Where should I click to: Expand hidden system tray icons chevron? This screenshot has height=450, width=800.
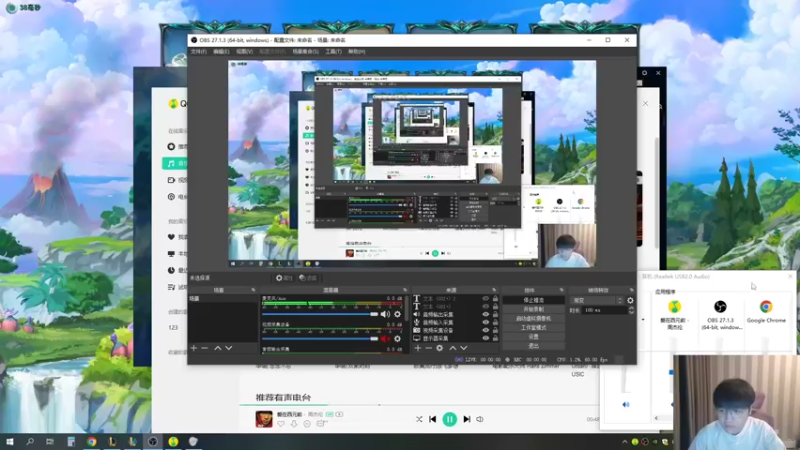point(624,442)
